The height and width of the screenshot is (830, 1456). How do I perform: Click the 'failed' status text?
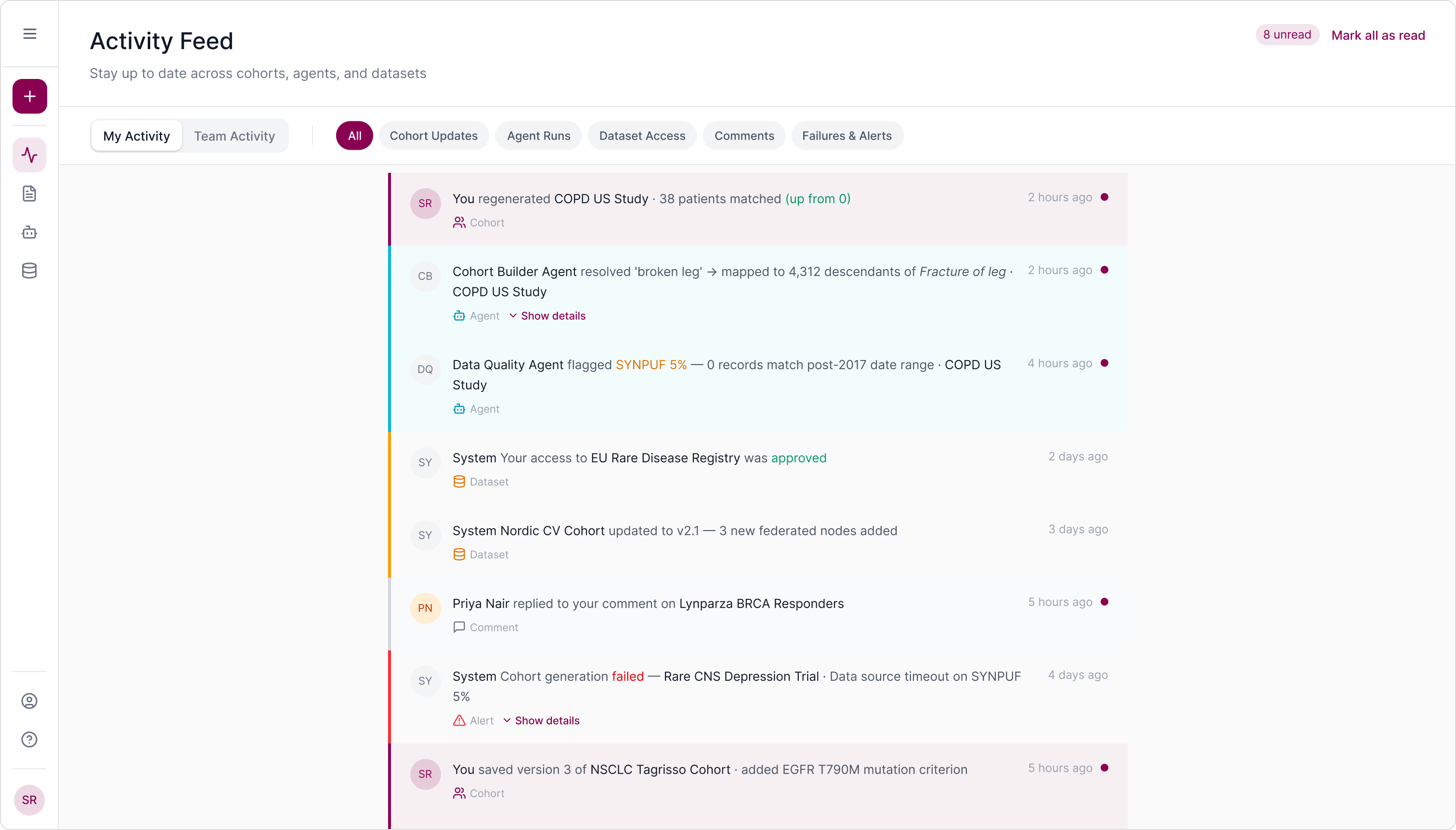pos(628,676)
